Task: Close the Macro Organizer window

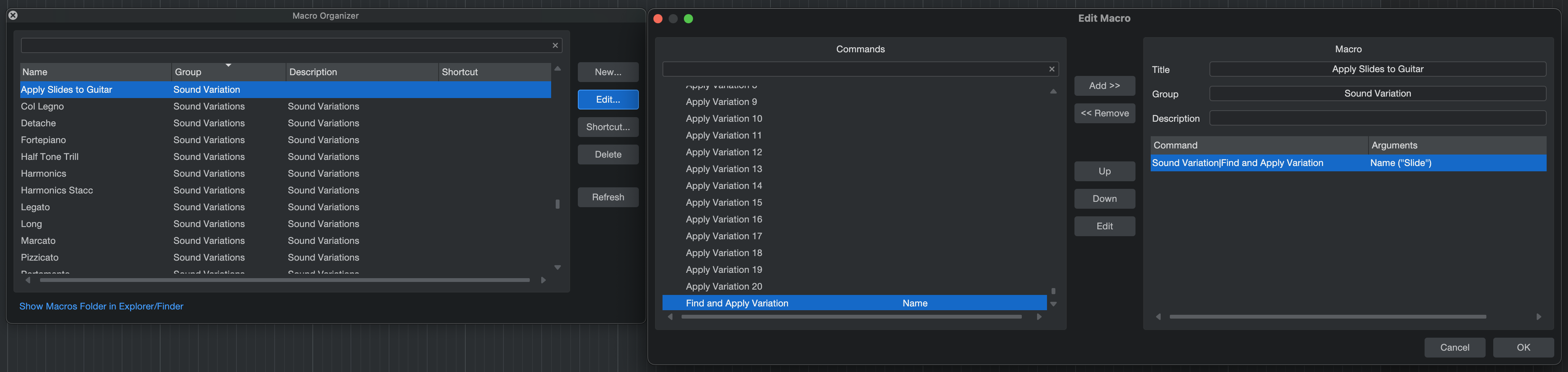Action: point(13,15)
